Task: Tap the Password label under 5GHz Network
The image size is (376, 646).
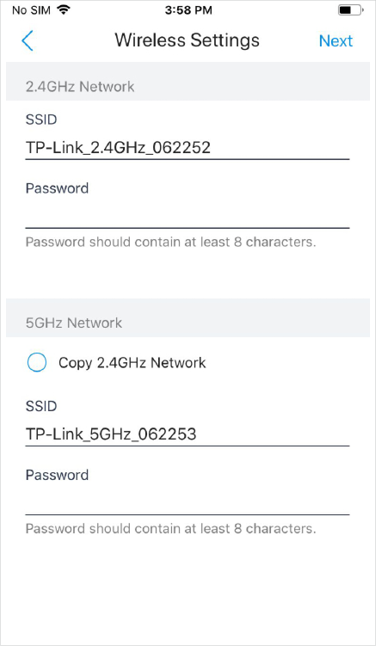Action: pos(57,475)
